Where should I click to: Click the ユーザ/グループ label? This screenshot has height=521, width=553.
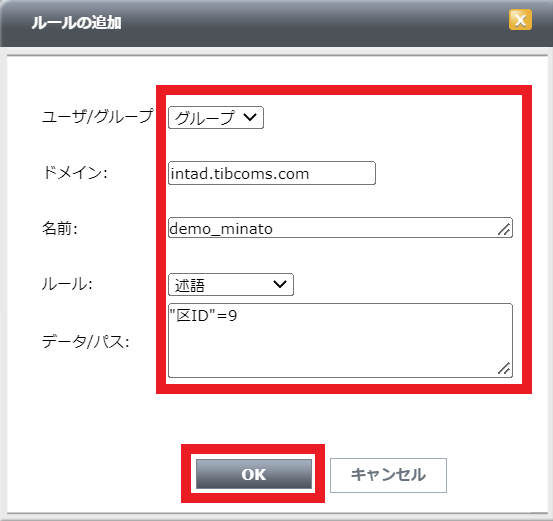pyautogui.click(x=98, y=116)
